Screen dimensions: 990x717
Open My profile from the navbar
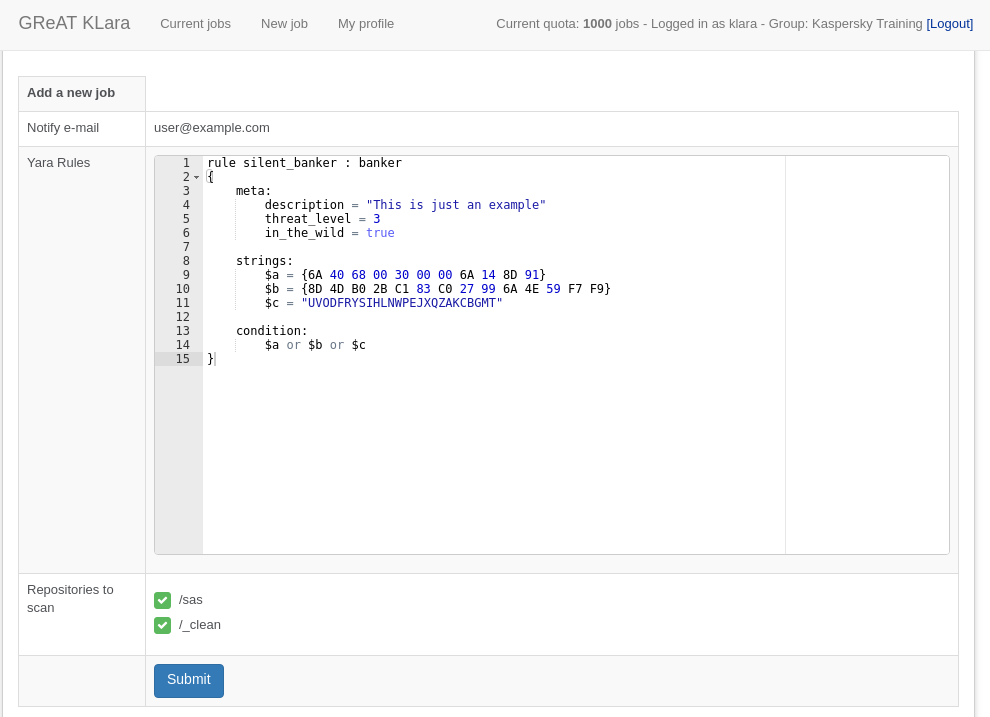click(x=366, y=23)
